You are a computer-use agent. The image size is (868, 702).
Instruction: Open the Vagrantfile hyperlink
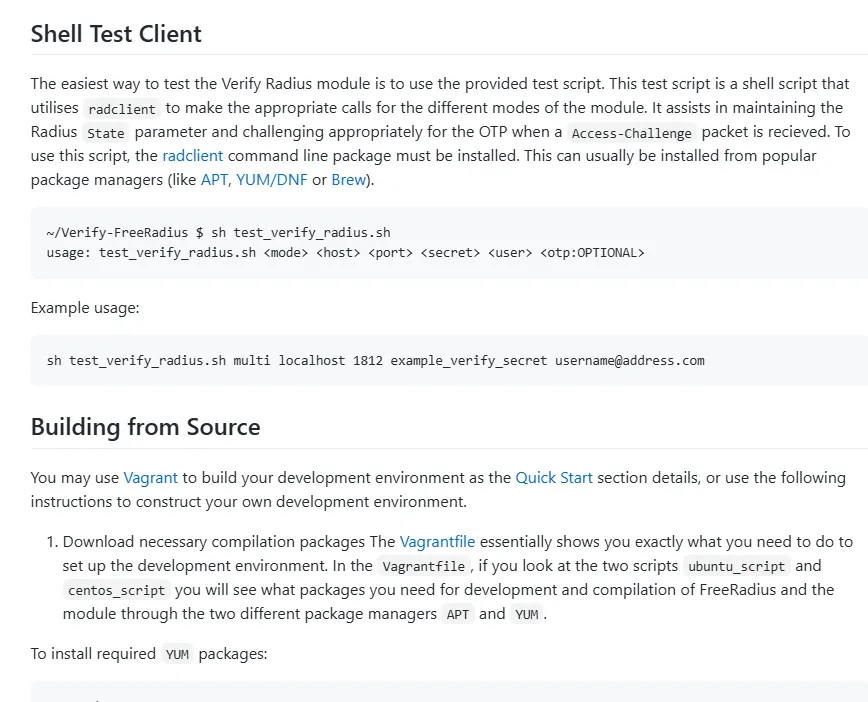coord(437,541)
